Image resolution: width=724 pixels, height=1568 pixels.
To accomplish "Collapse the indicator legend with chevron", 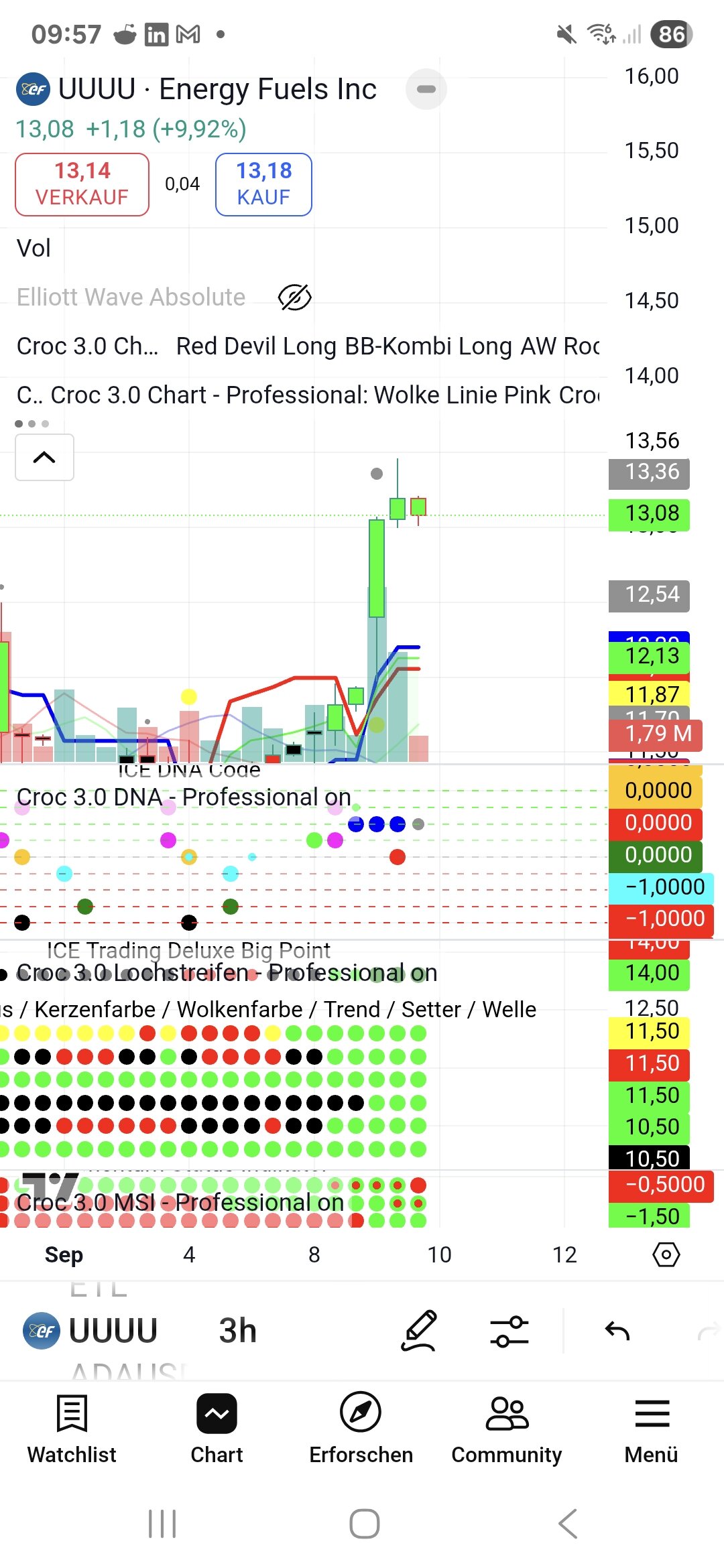I will (x=44, y=458).
